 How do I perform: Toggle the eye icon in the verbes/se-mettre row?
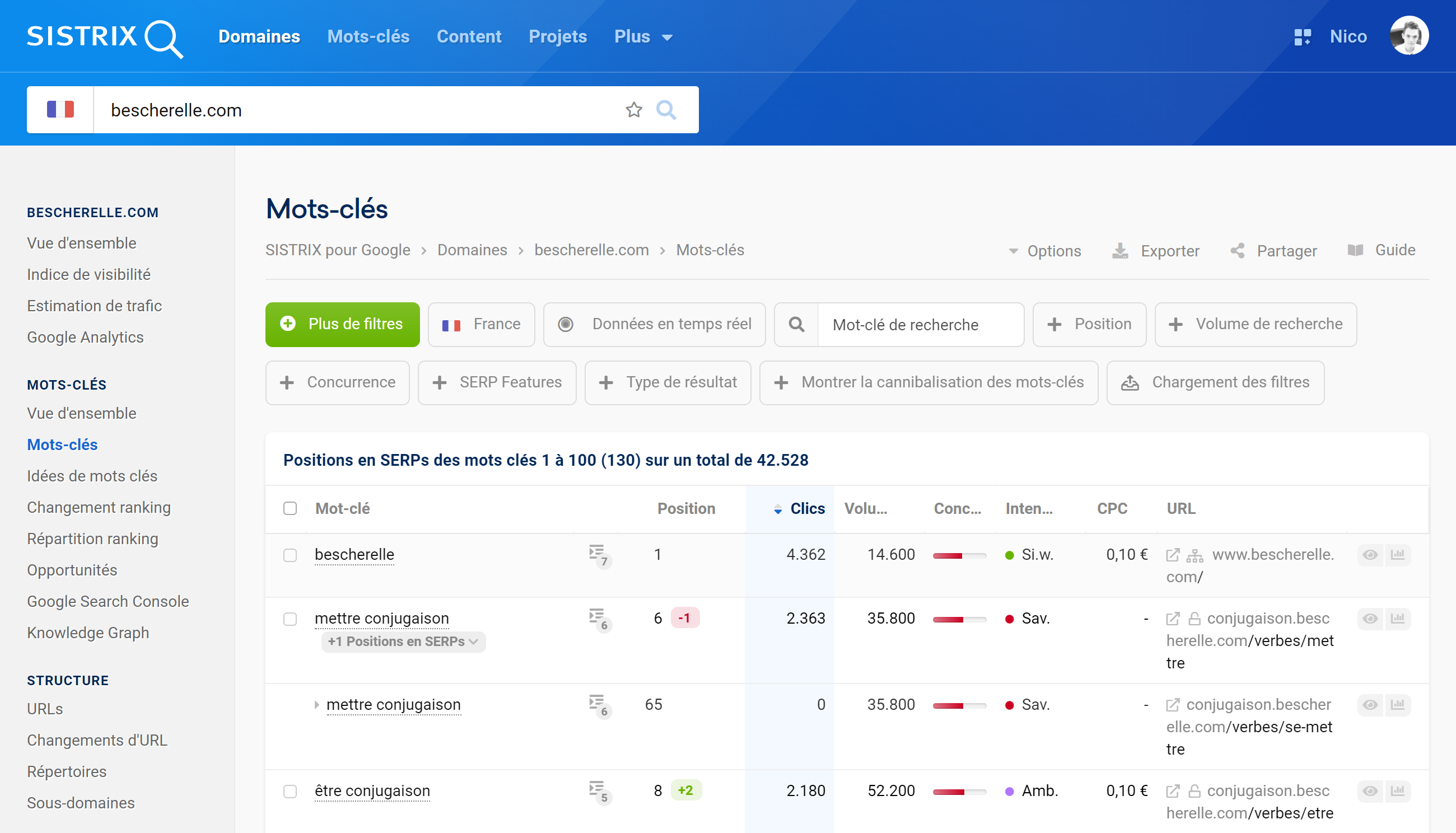pyautogui.click(x=1370, y=705)
